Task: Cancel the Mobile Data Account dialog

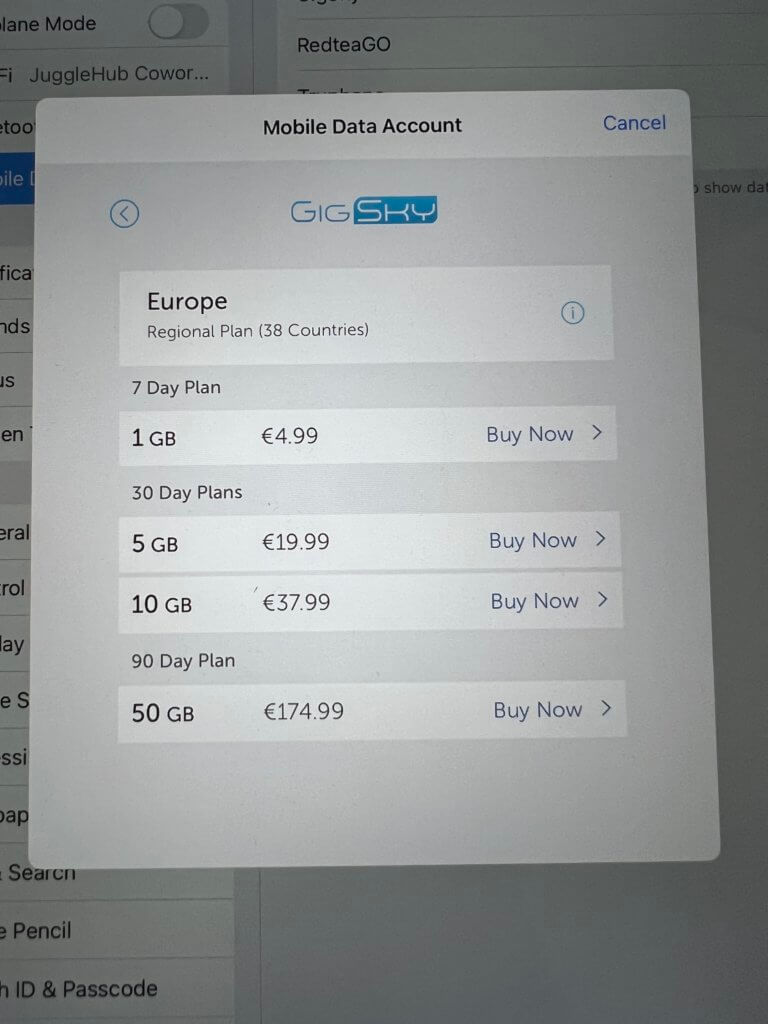Action: pos(634,123)
